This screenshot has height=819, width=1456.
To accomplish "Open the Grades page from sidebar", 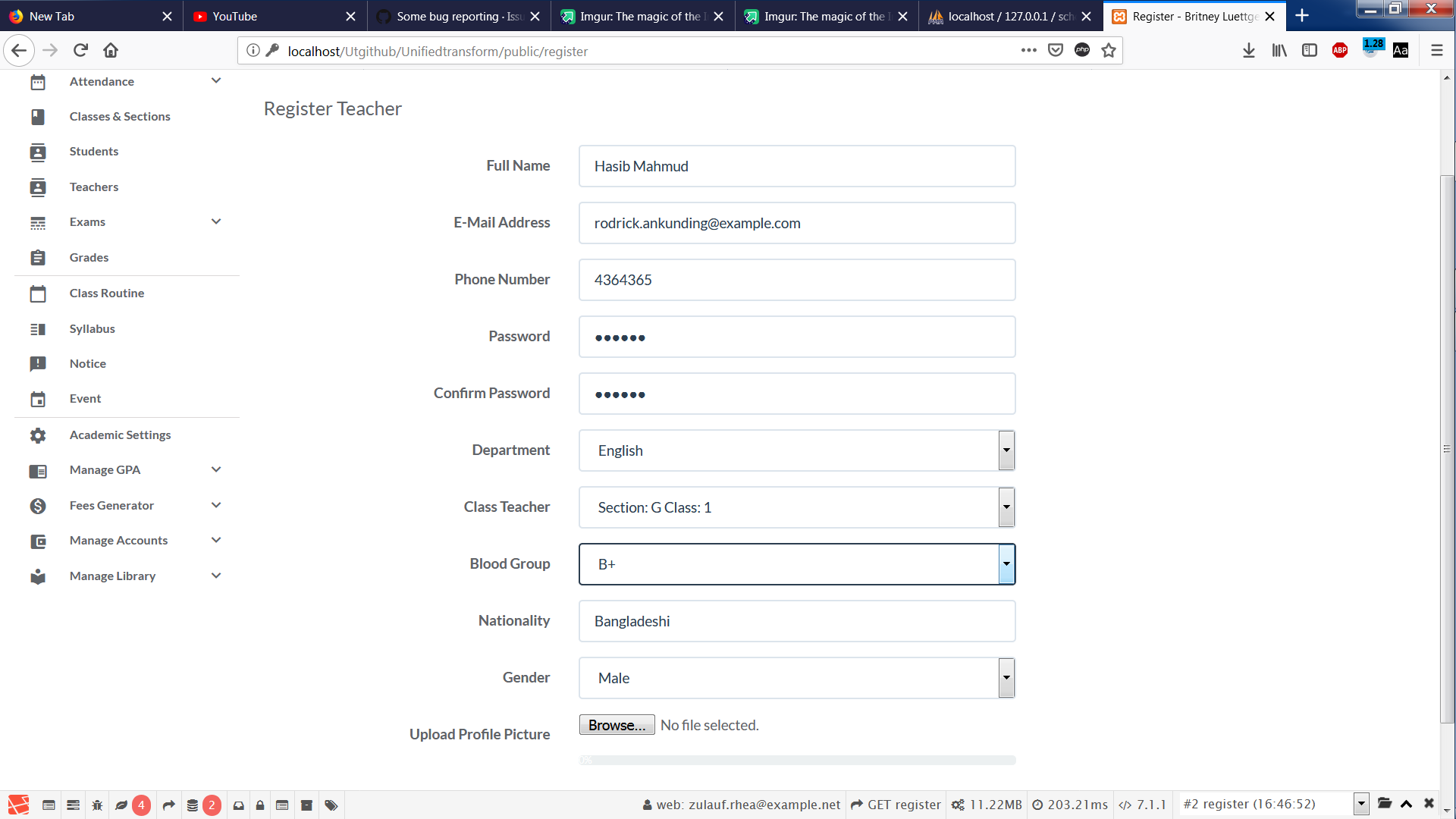I will click(89, 257).
